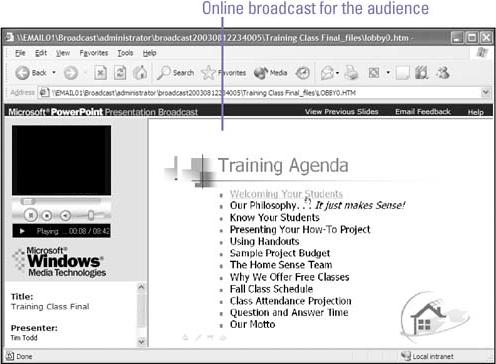
Task: Click the Back button in browser toolbar
Action: coord(31,73)
